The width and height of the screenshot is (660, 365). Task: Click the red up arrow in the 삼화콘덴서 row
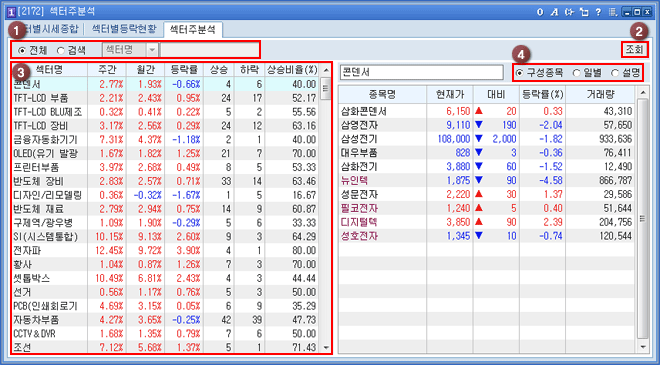[479, 111]
